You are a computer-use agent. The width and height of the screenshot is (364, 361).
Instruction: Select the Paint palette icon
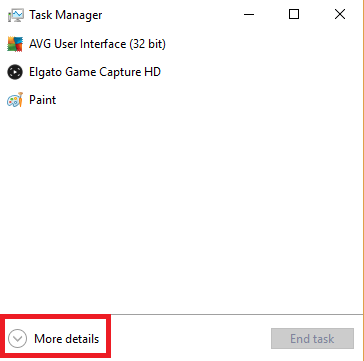point(15,100)
